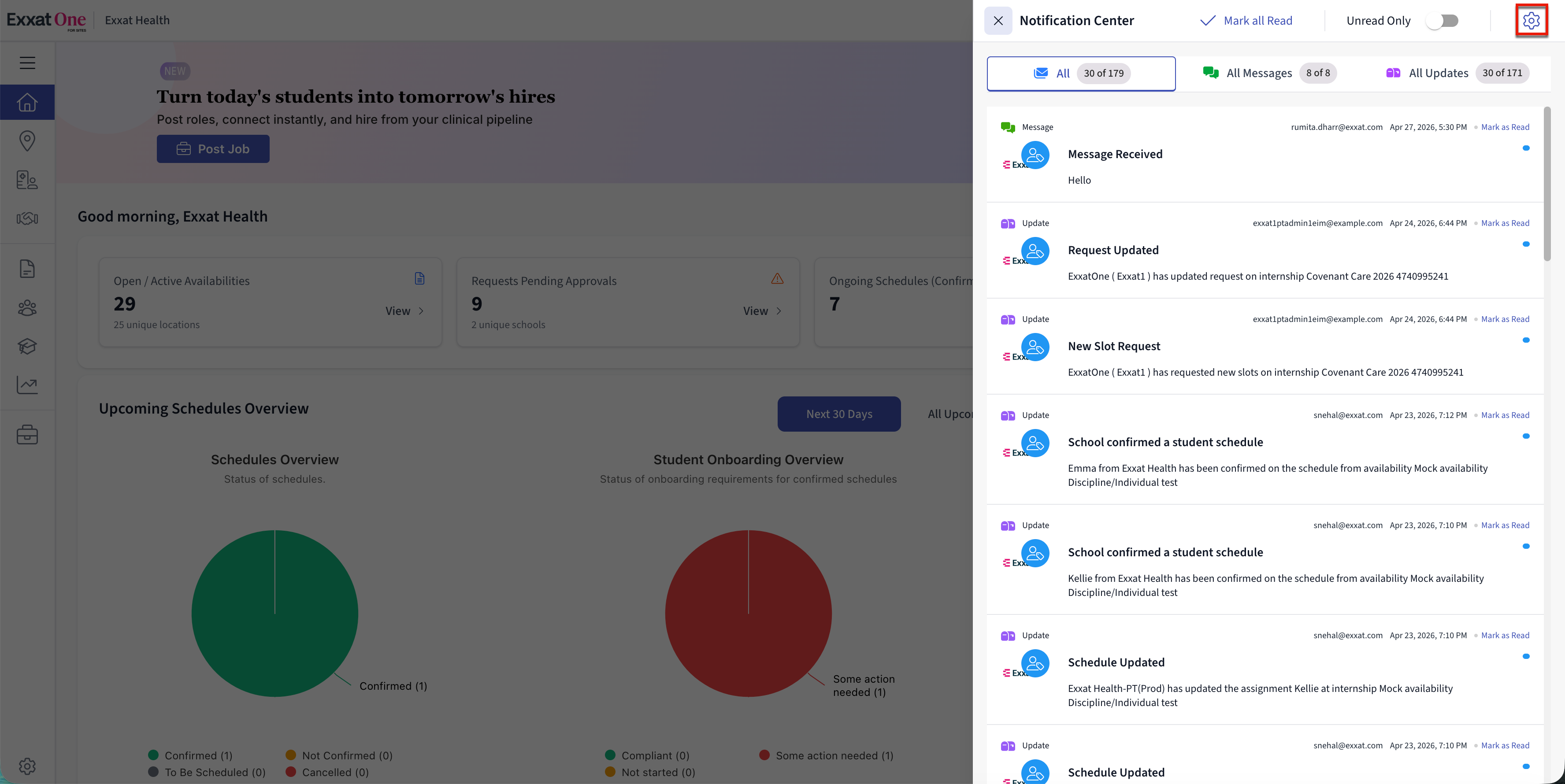Open the location pin sidebar icon
The image size is (1565, 784).
[27, 141]
